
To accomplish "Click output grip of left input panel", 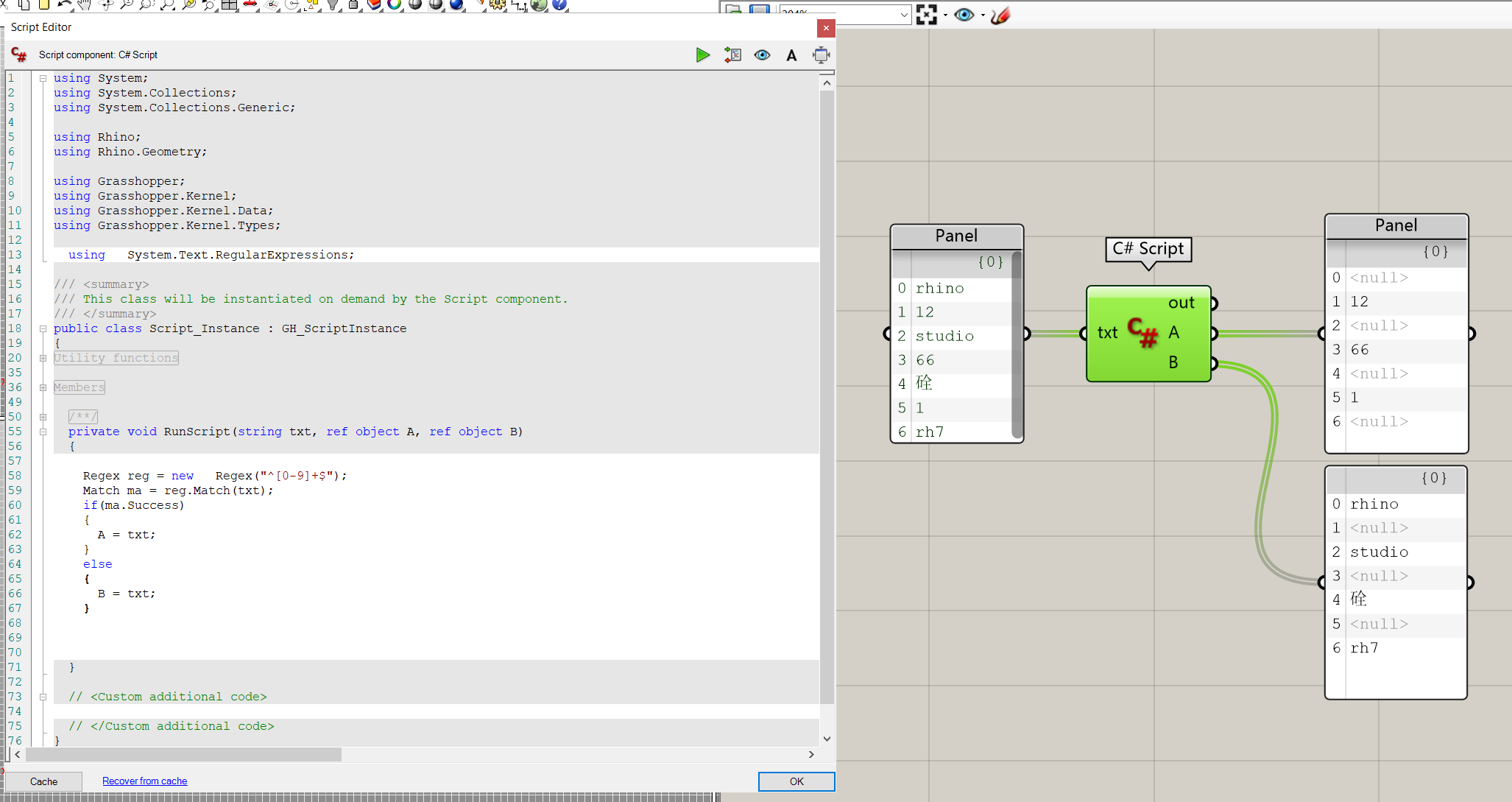I will [x=1026, y=334].
